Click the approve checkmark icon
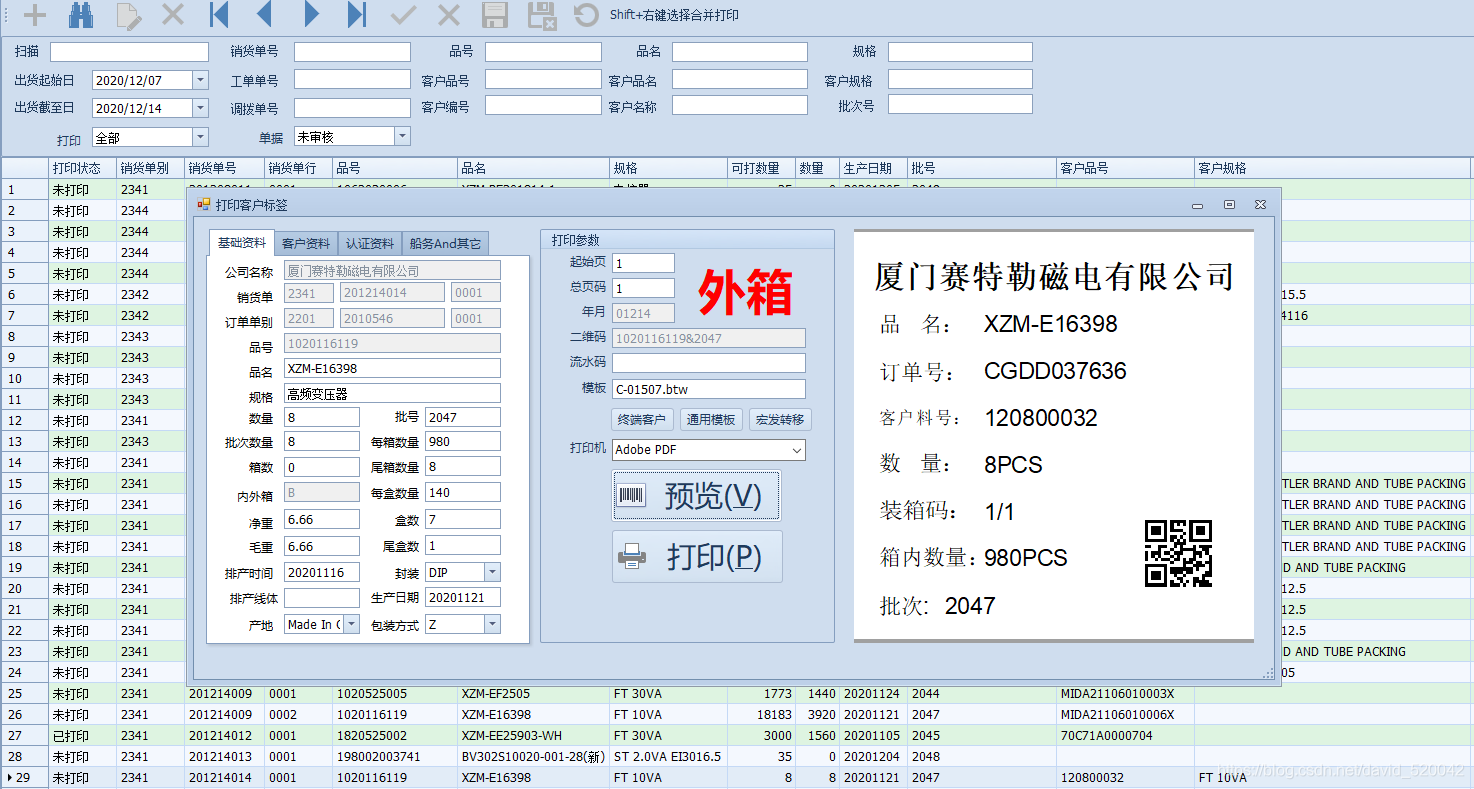The height and width of the screenshot is (789, 1474). pyautogui.click(x=402, y=15)
